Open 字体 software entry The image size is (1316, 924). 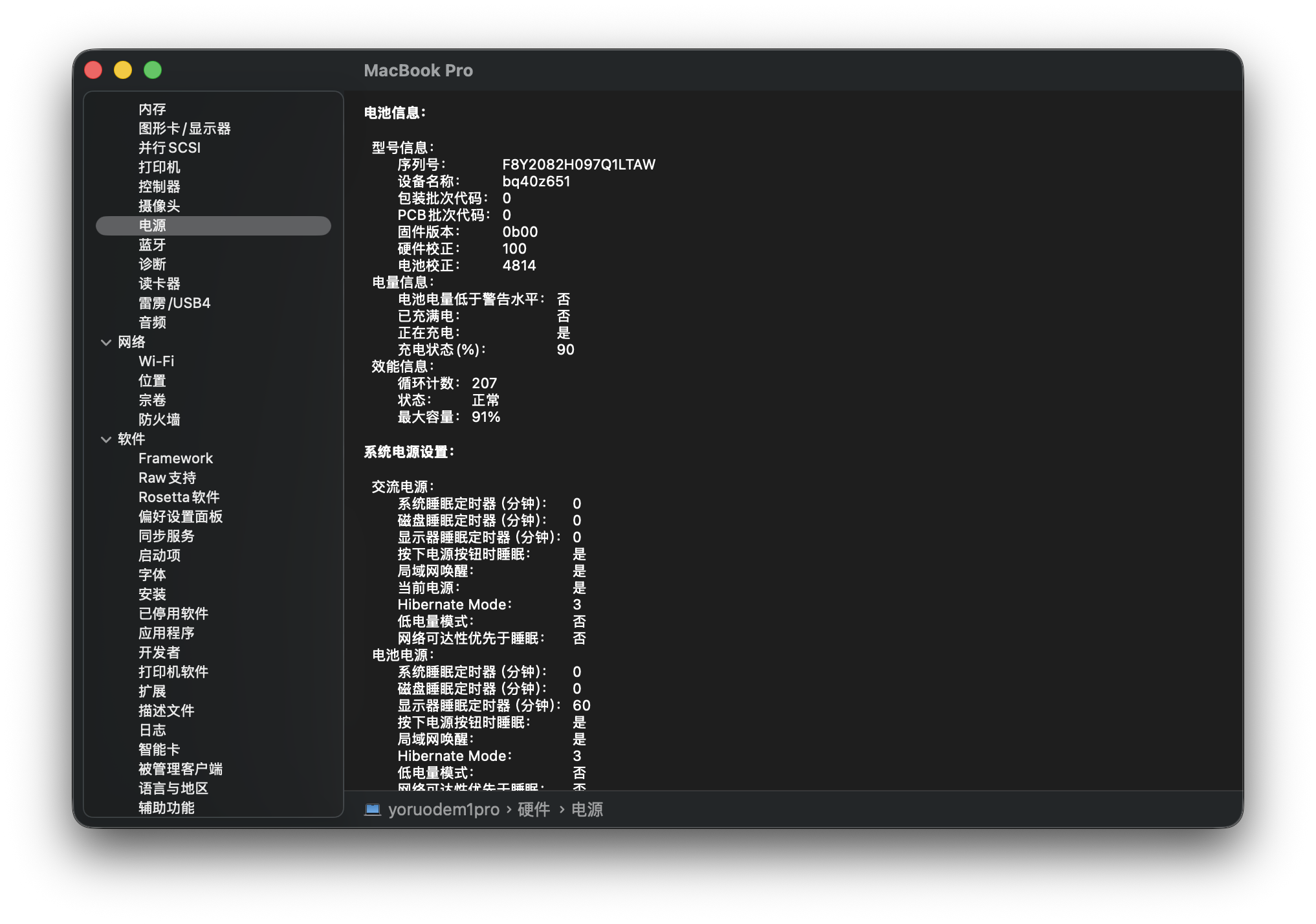152,575
